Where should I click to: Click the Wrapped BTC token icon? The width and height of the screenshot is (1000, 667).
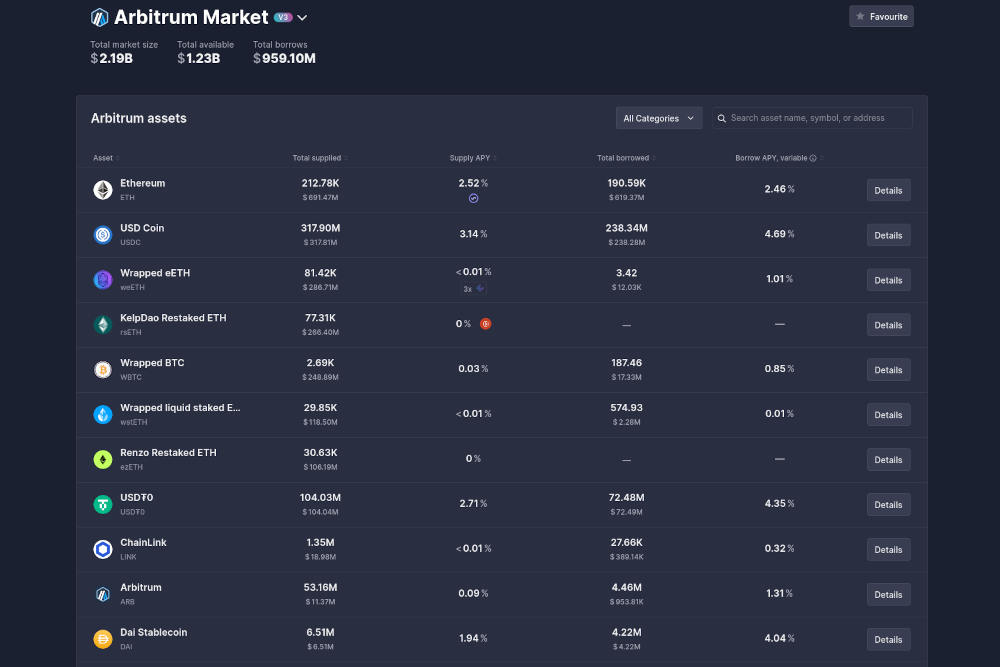(x=102, y=369)
